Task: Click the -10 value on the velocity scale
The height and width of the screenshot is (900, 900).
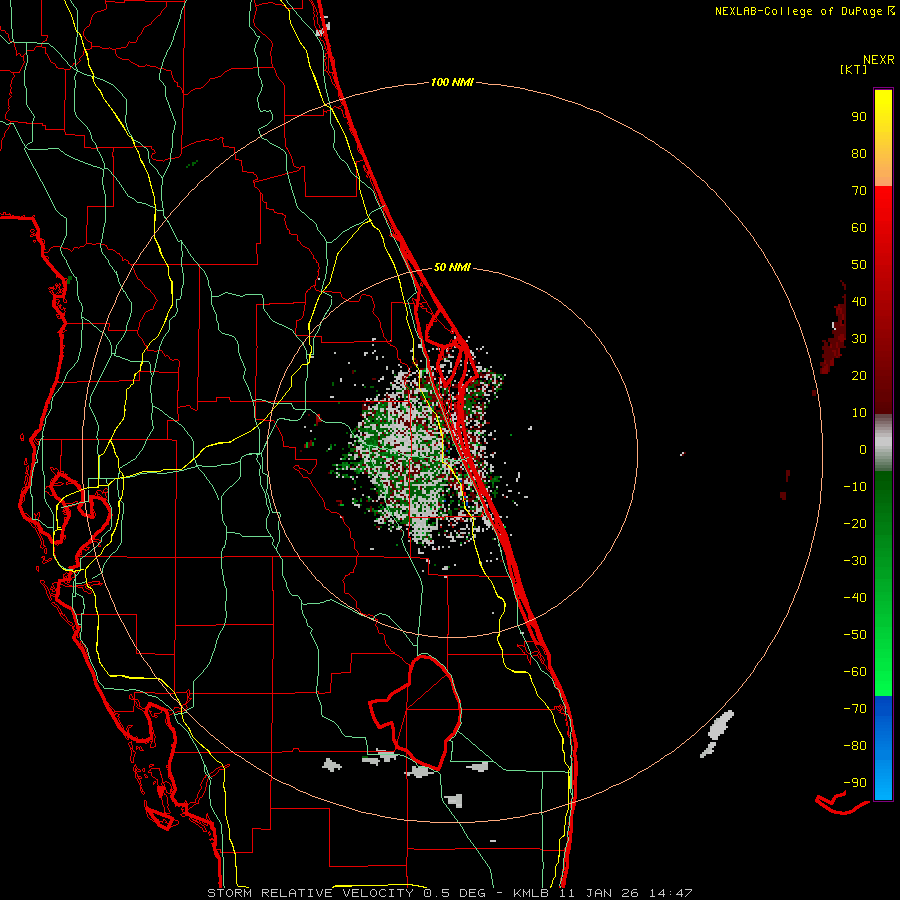Action: coord(855,487)
